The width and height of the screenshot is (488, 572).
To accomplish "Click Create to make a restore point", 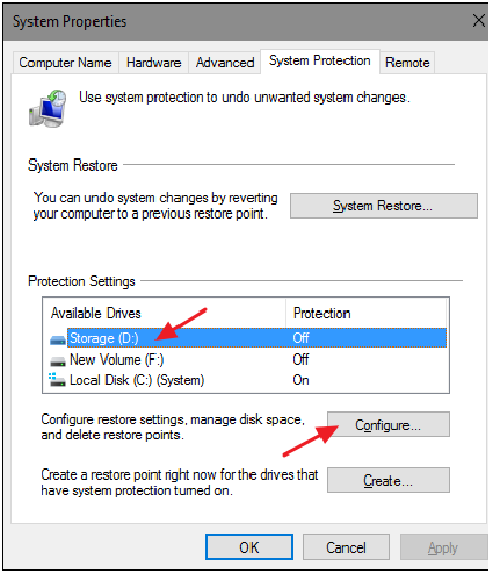I will (388, 480).
